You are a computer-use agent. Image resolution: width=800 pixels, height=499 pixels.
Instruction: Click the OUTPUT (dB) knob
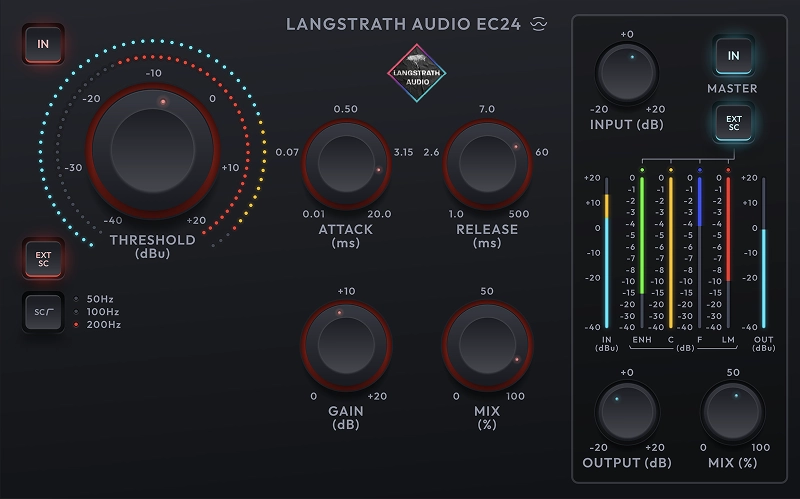point(627,412)
